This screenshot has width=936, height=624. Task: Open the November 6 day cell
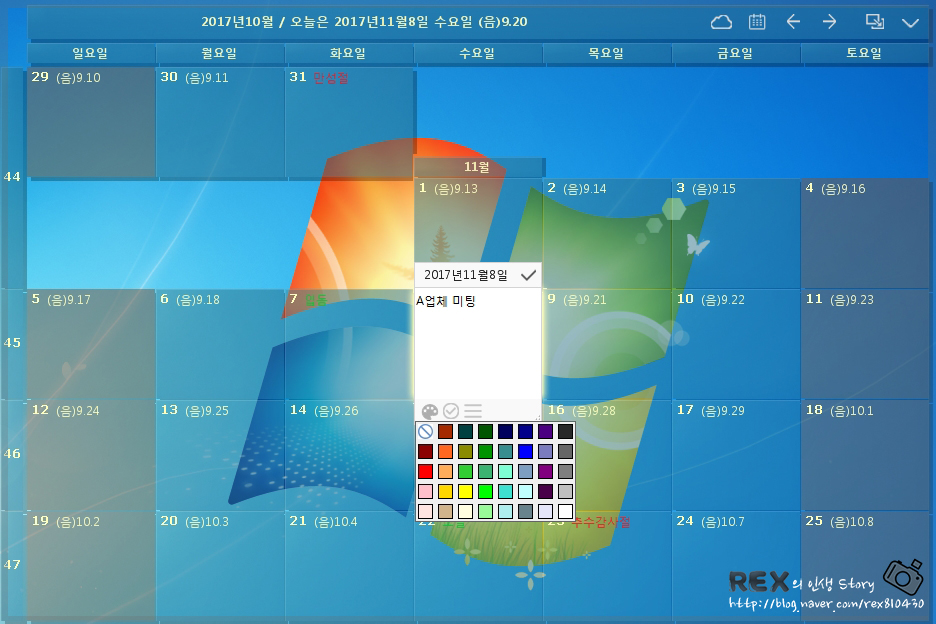coord(220,345)
